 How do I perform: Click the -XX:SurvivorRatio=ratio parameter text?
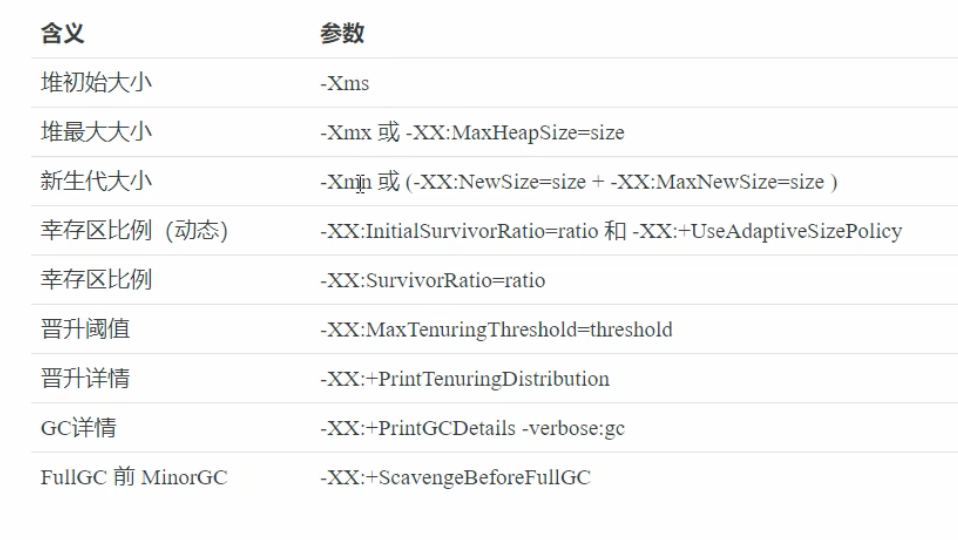coord(432,281)
